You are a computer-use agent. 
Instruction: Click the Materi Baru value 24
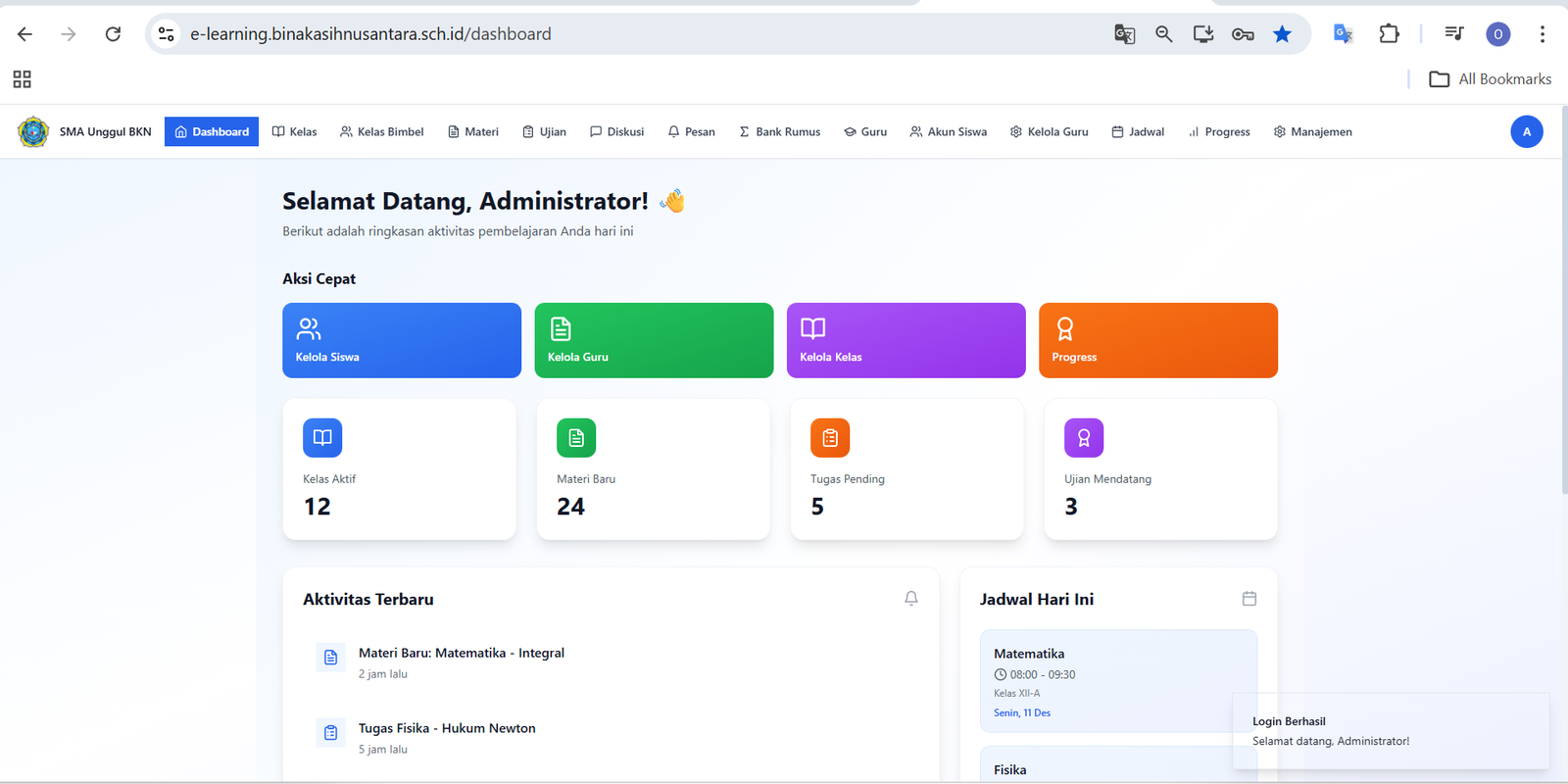[x=570, y=507]
